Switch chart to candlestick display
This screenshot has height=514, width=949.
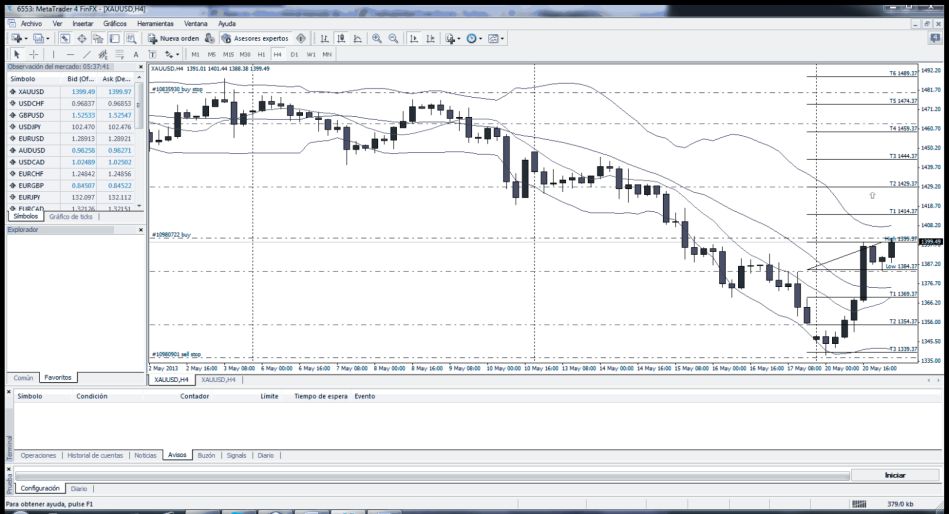coord(342,38)
